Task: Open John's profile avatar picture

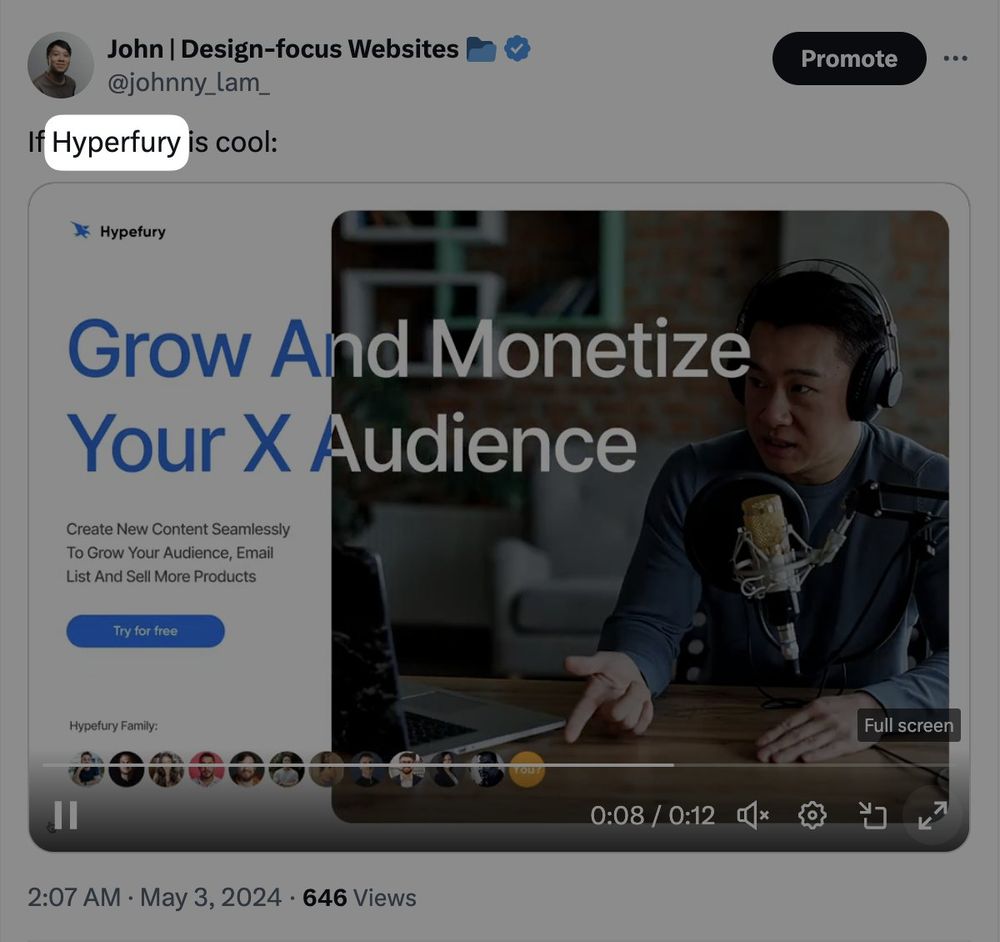Action: 61,65
